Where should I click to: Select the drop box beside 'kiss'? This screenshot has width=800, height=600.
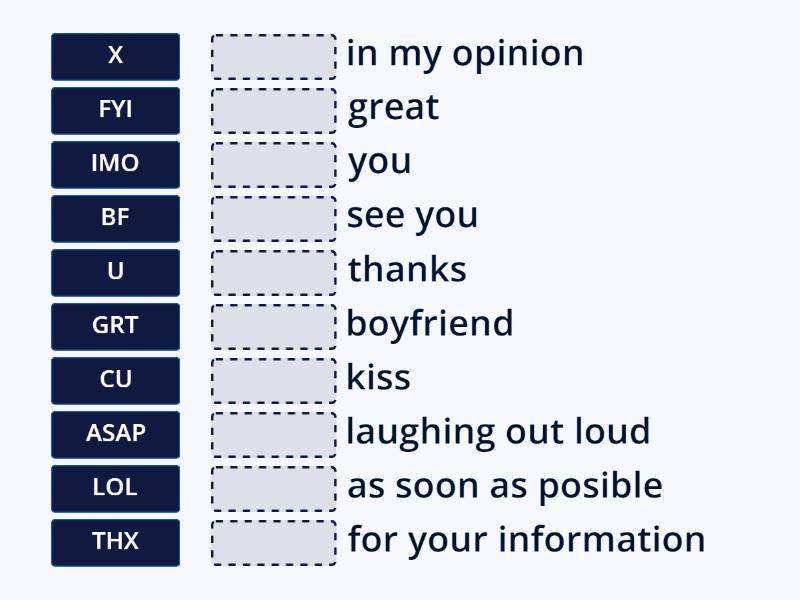point(272,380)
